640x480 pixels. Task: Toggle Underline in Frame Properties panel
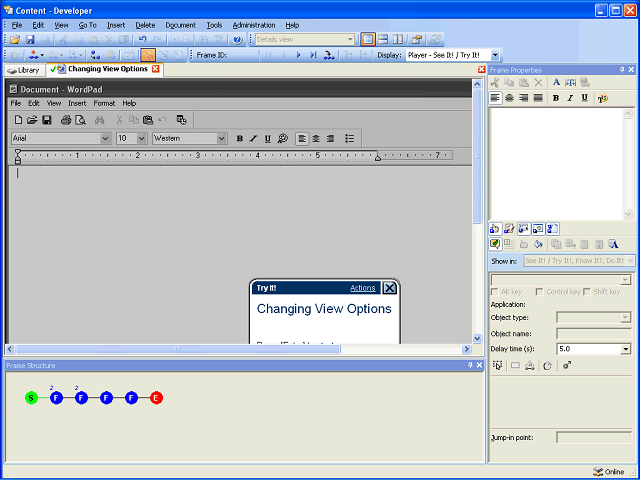(584, 98)
